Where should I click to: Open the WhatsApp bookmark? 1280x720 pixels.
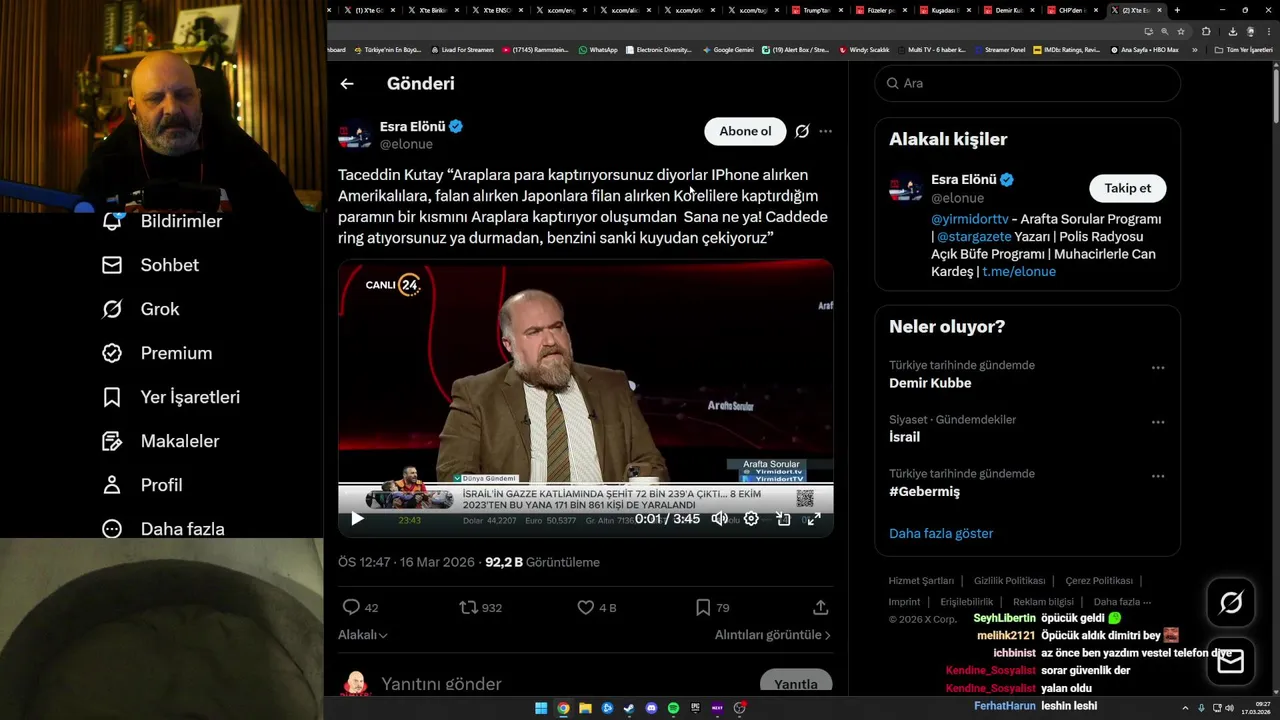(x=598, y=50)
